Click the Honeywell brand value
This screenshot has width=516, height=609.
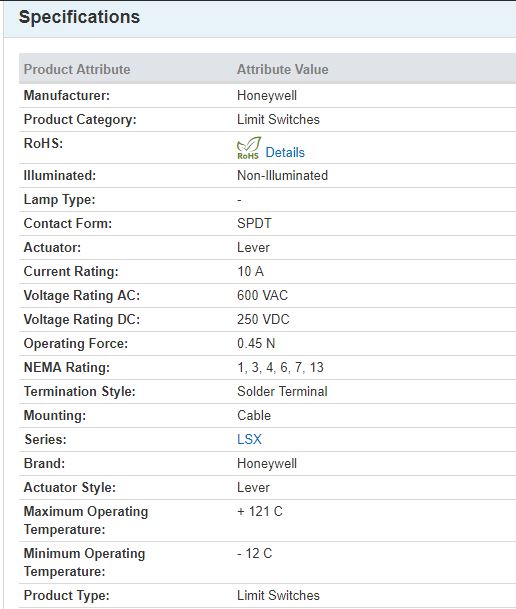267,463
